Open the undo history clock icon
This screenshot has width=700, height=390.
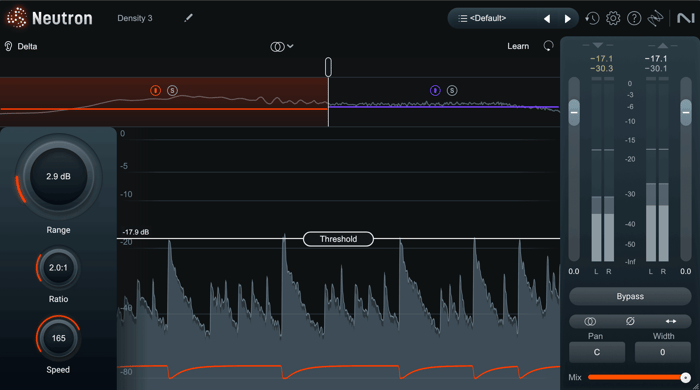[592, 18]
